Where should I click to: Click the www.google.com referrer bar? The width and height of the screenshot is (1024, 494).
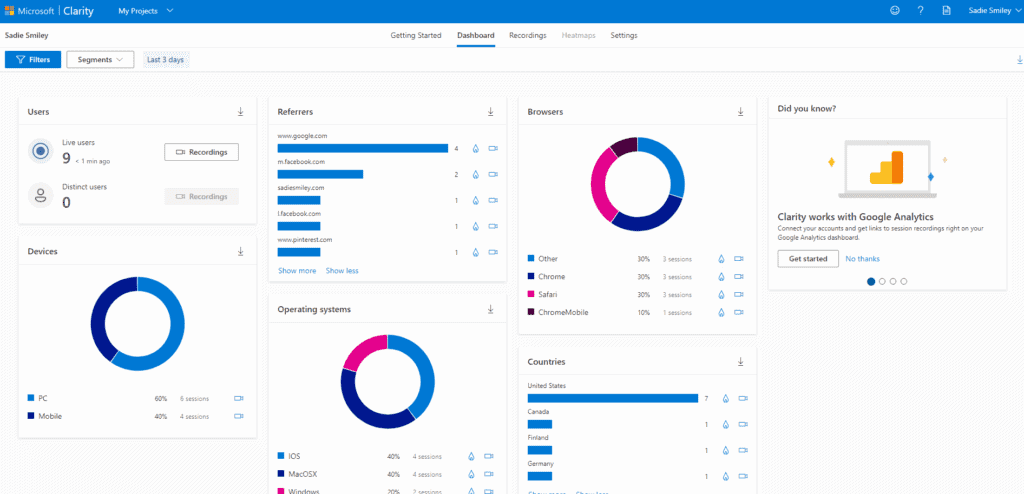pyautogui.click(x=362, y=148)
